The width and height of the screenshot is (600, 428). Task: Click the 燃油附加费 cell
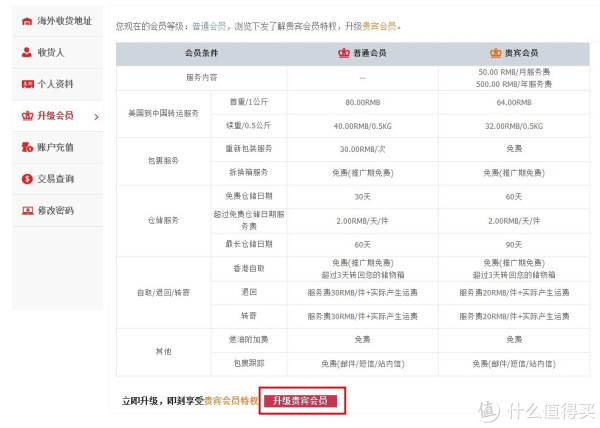(x=249, y=339)
